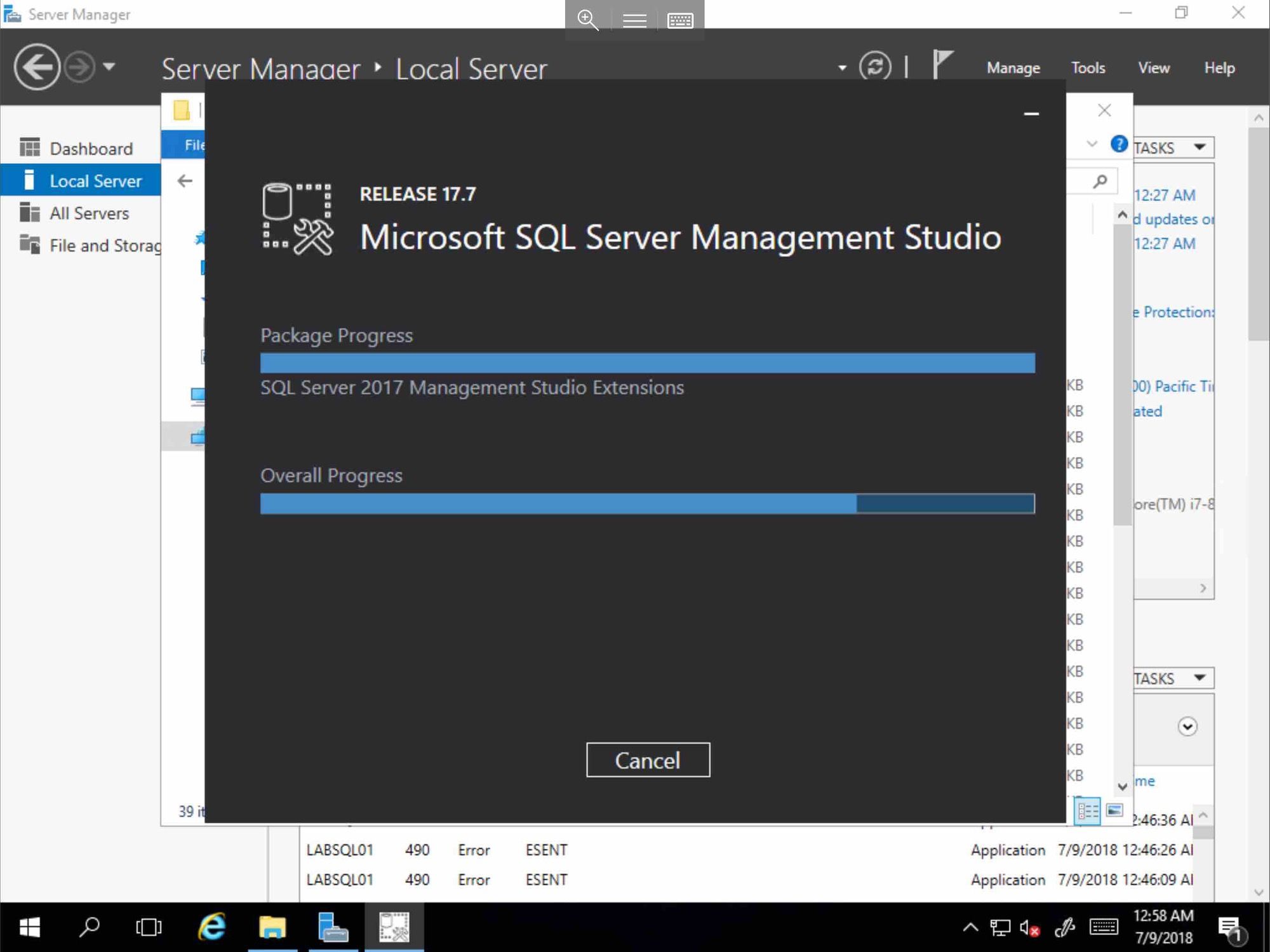Click the zoom icon in remote toolbar
The width and height of the screenshot is (1270, 952).
pyautogui.click(x=588, y=20)
